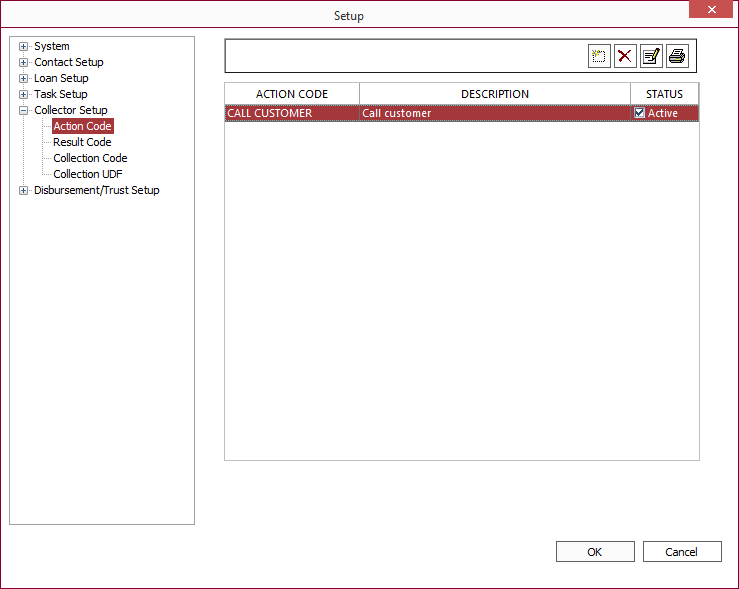Sort by the ACTION CODE column header
739x589 pixels.
point(292,94)
